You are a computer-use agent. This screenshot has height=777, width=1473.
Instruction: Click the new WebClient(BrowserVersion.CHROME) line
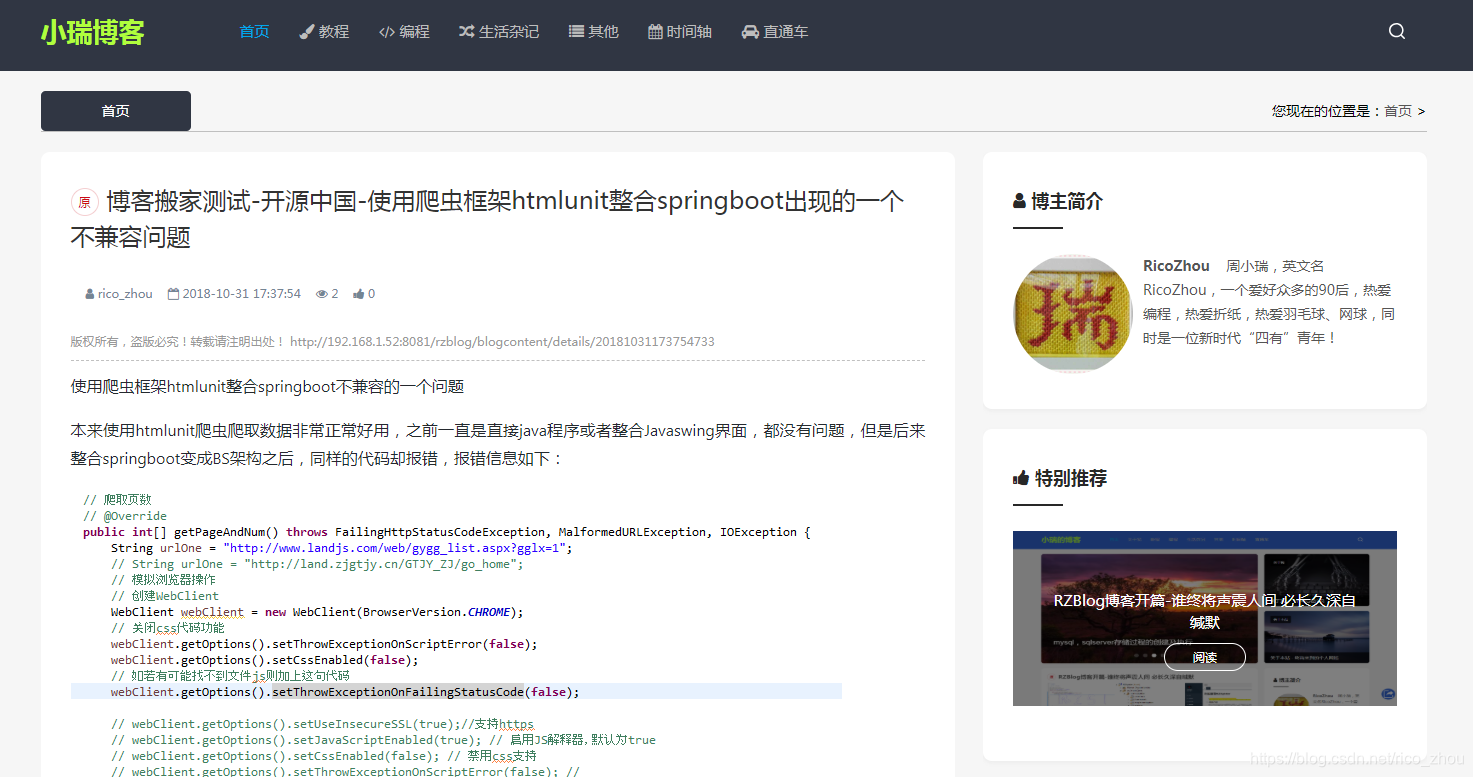pos(317,612)
